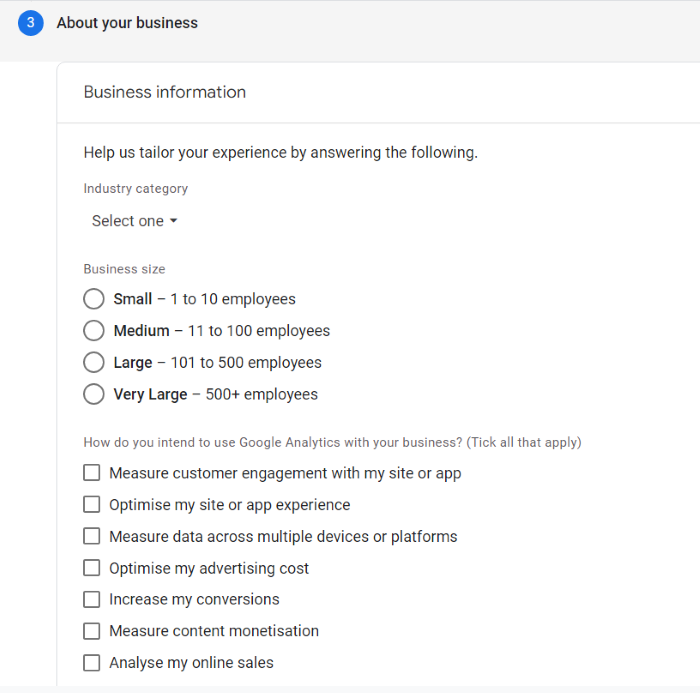700x693 pixels.
Task: Check the Measure content monetisation box
Action: [92, 631]
